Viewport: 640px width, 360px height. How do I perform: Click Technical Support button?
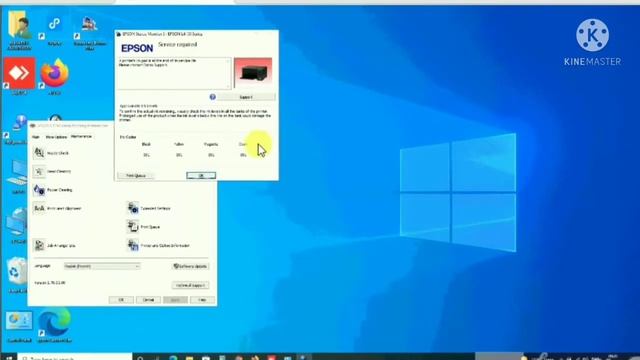click(190, 285)
